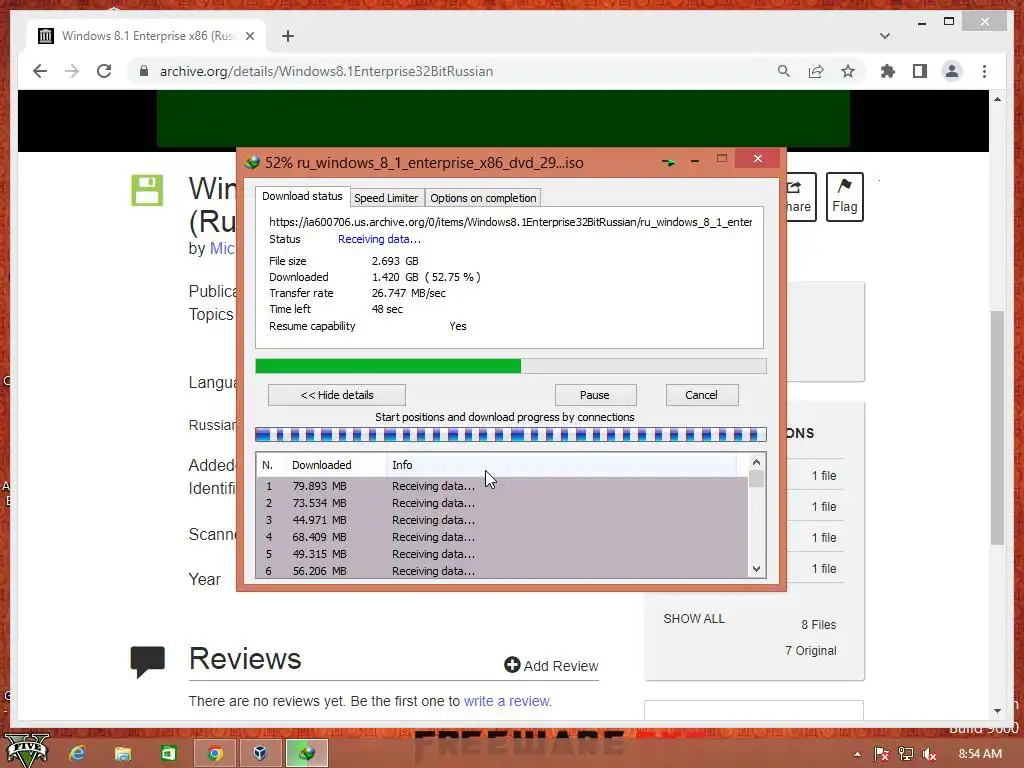Click the download URL text
The height and width of the screenshot is (768, 1024).
click(x=510, y=222)
